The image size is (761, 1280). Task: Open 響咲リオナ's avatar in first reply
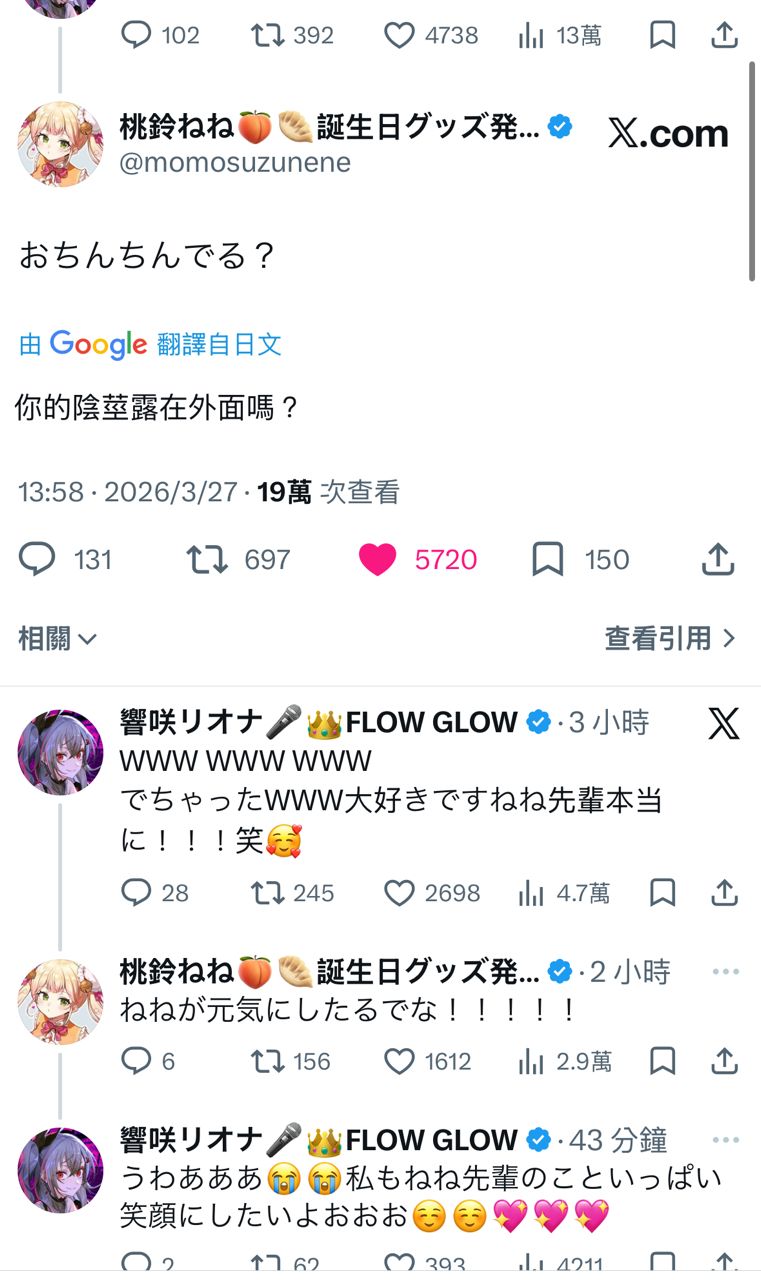60,752
